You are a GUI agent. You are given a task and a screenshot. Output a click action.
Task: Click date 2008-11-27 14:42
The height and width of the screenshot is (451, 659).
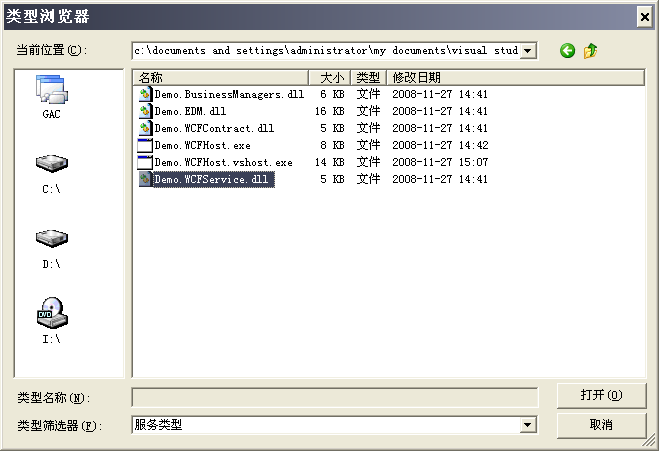point(440,145)
